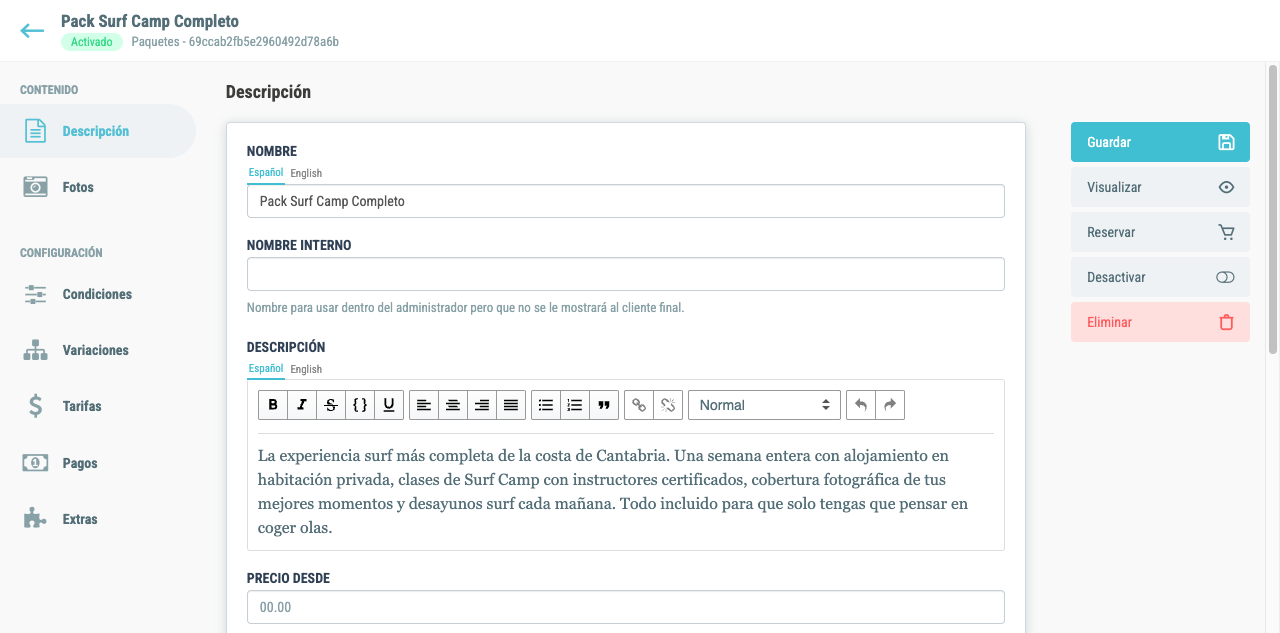The image size is (1280, 633).
Task: Click the Reservar button
Action: pos(1160,232)
